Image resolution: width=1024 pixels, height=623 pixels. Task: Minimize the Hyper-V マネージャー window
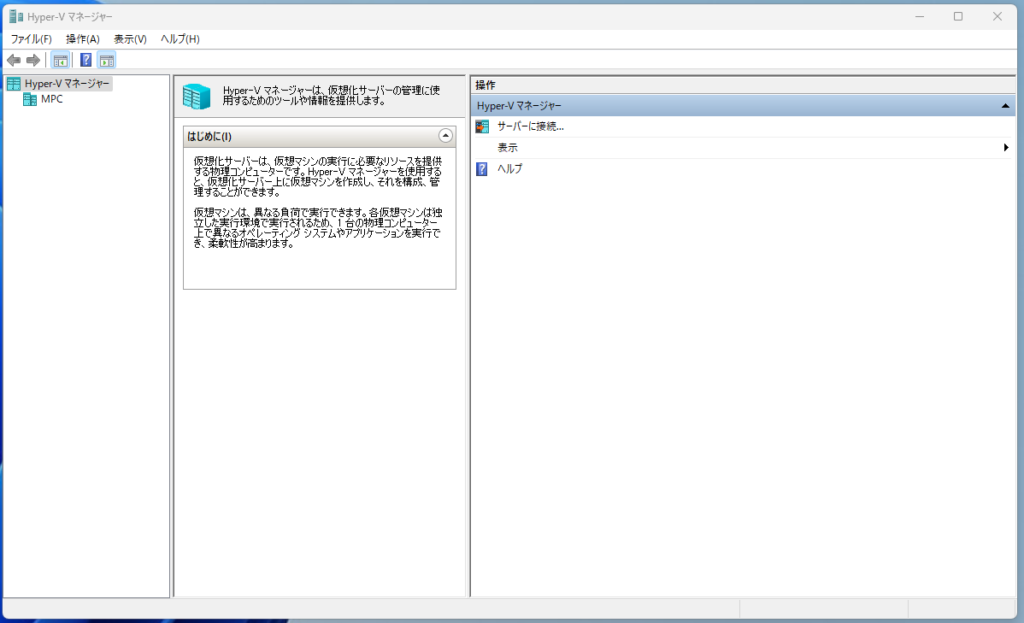[920, 16]
